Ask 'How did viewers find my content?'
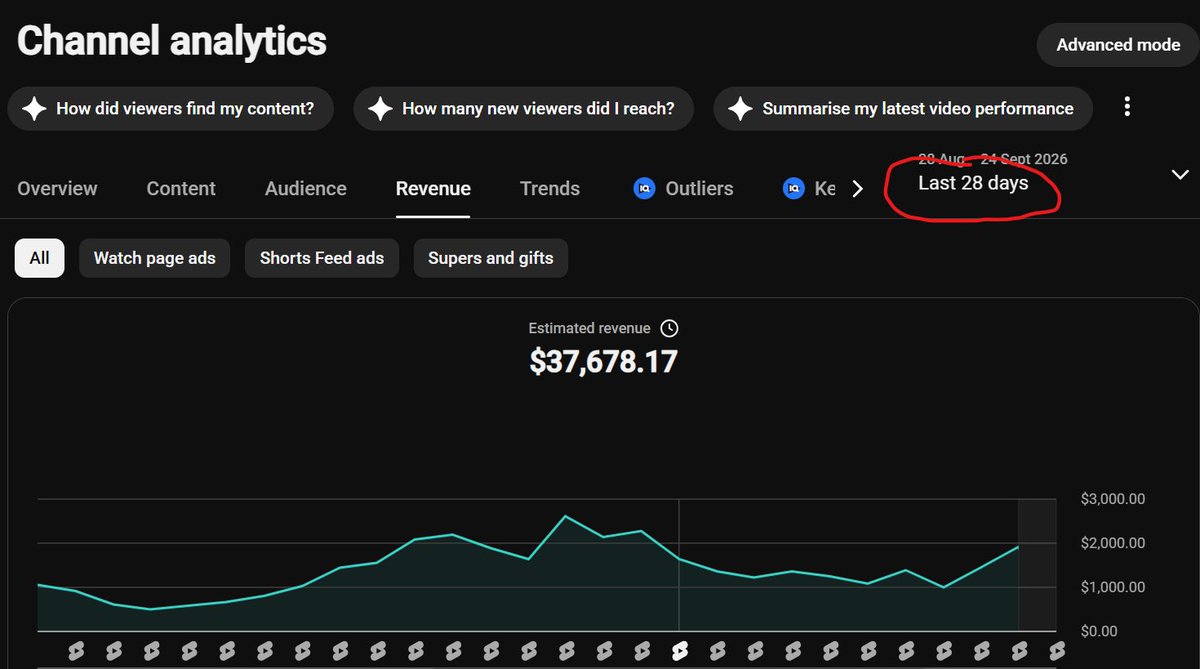 click(x=171, y=109)
